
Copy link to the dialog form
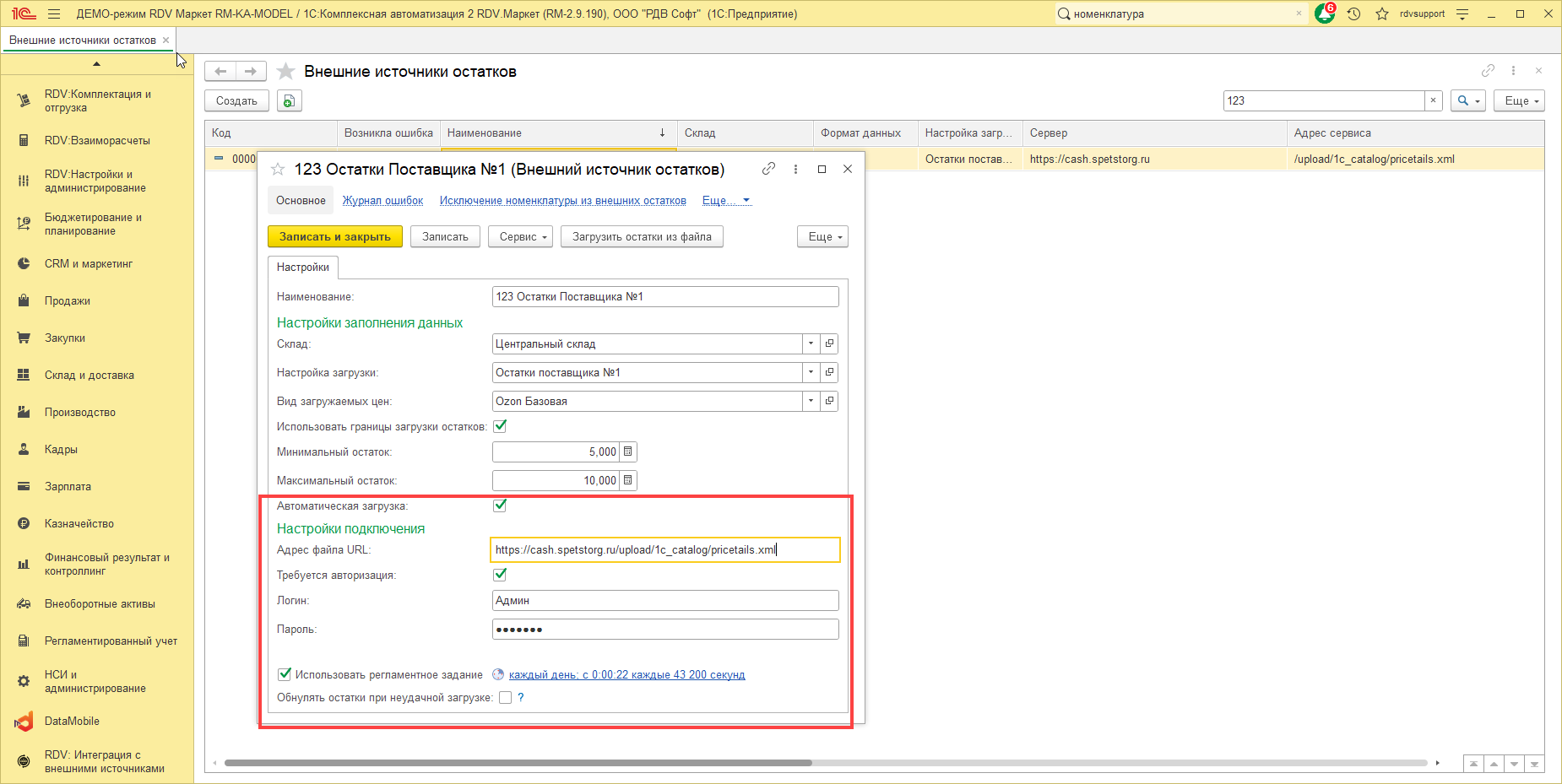[768, 169]
